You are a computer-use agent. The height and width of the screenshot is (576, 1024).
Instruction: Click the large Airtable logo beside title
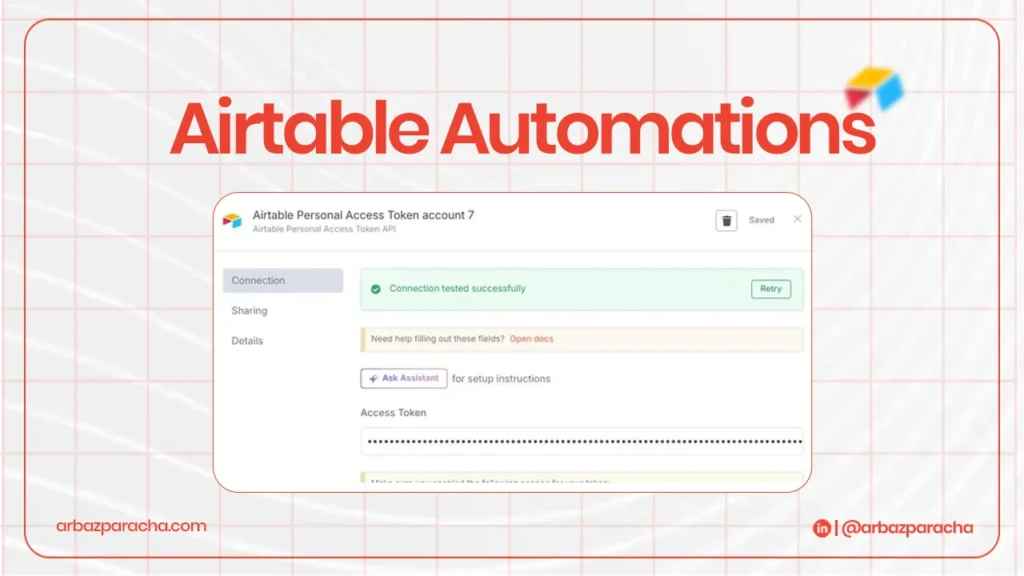pyautogui.click(x=875, y=89)
